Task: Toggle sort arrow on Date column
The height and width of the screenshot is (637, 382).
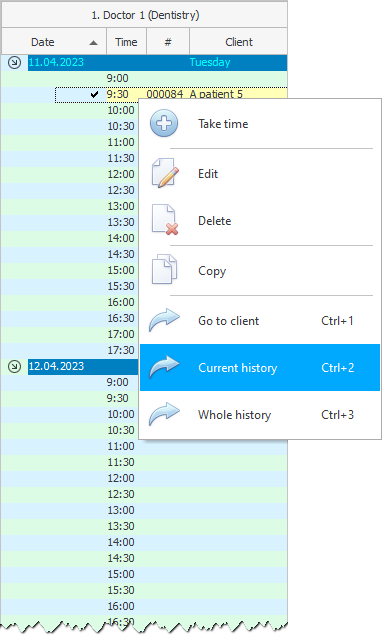Action: (x=93, y=43)
